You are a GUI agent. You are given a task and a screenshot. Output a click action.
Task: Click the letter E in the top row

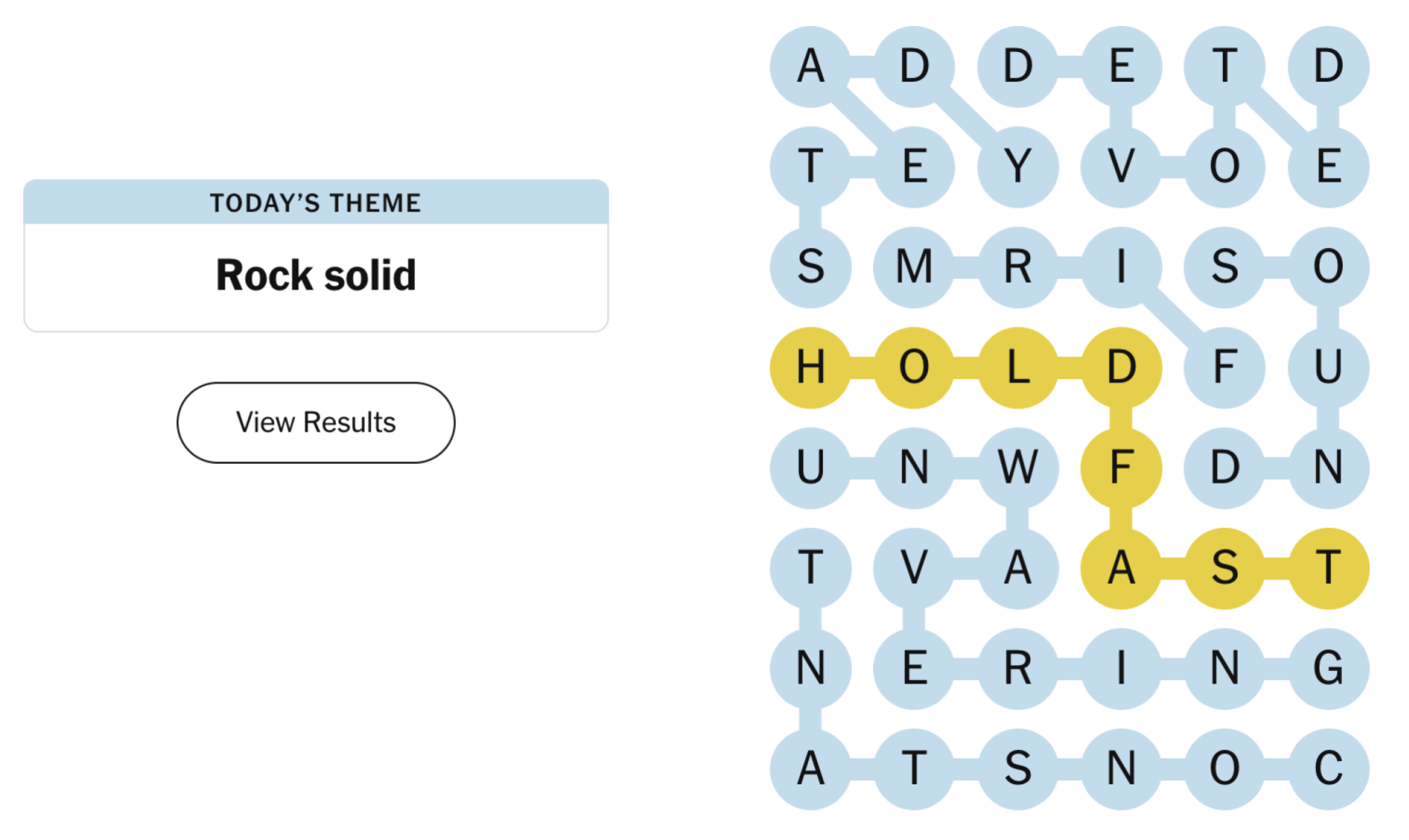[1120, 67]
